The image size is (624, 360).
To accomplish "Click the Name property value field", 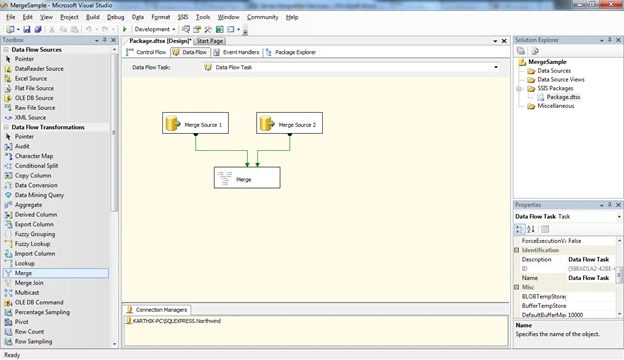I will pyautogui.click(x=591, y=278).
